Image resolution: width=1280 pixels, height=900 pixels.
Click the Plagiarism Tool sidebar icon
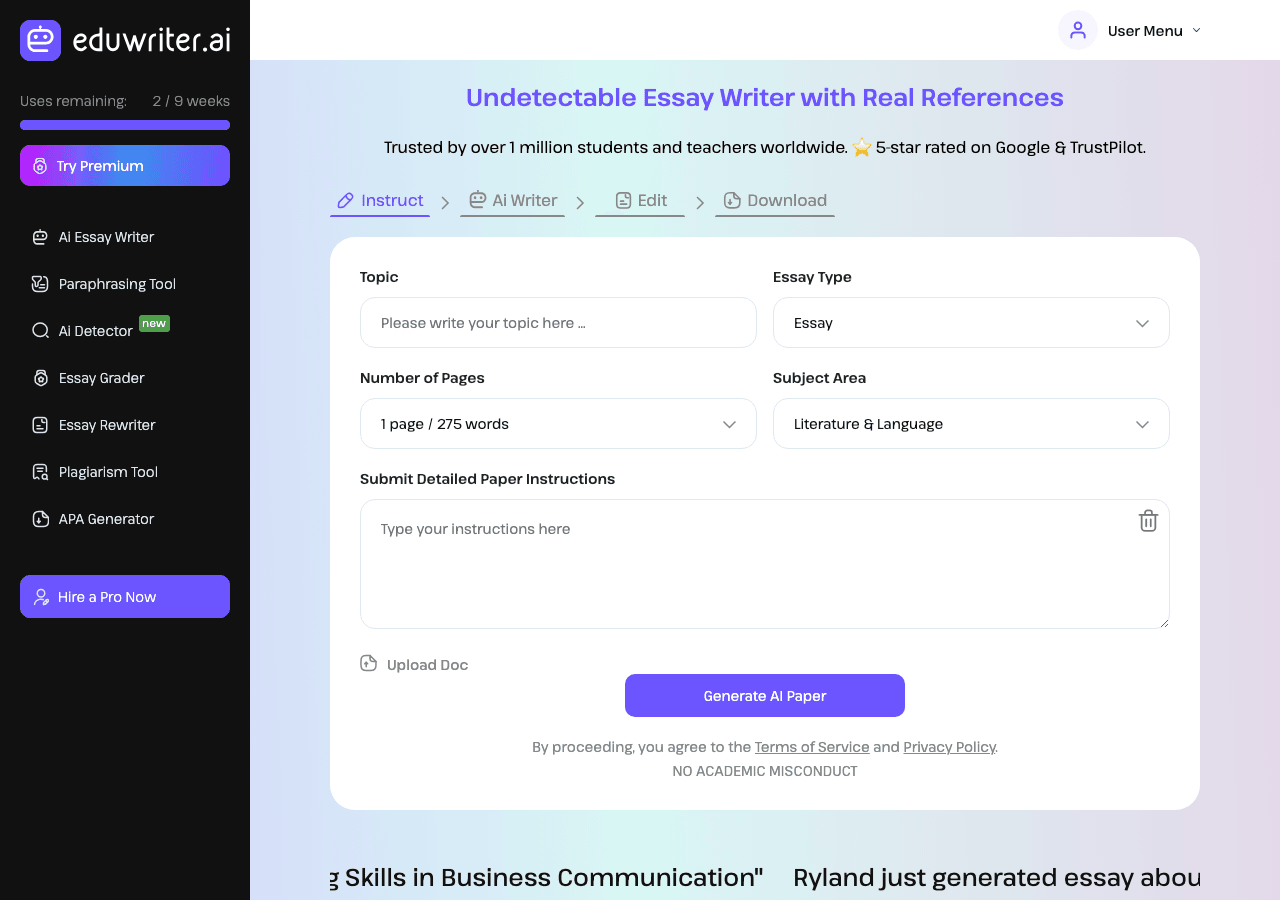(x=40, y=472)
